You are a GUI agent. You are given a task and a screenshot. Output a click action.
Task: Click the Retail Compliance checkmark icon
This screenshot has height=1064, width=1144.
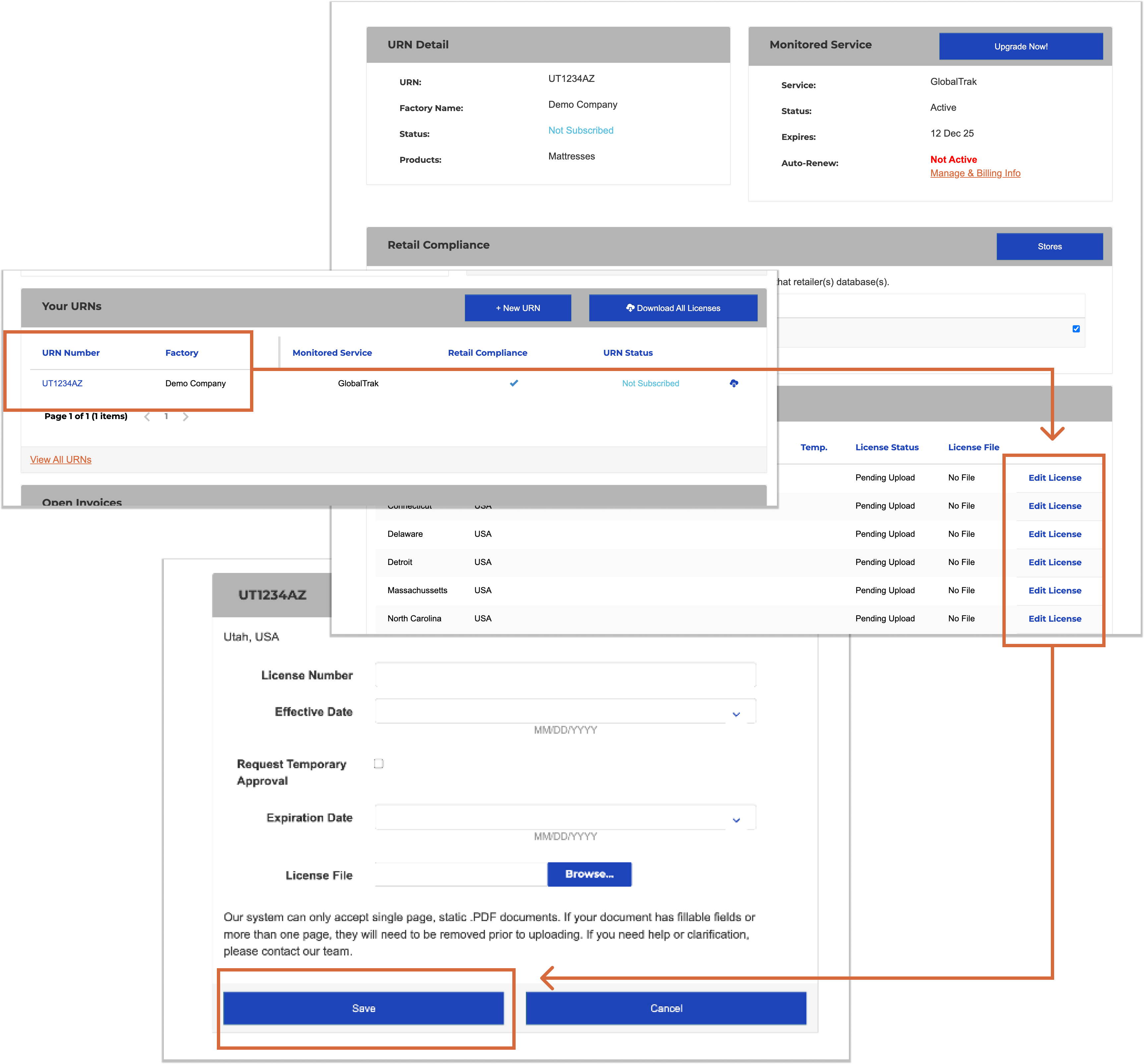514,383
